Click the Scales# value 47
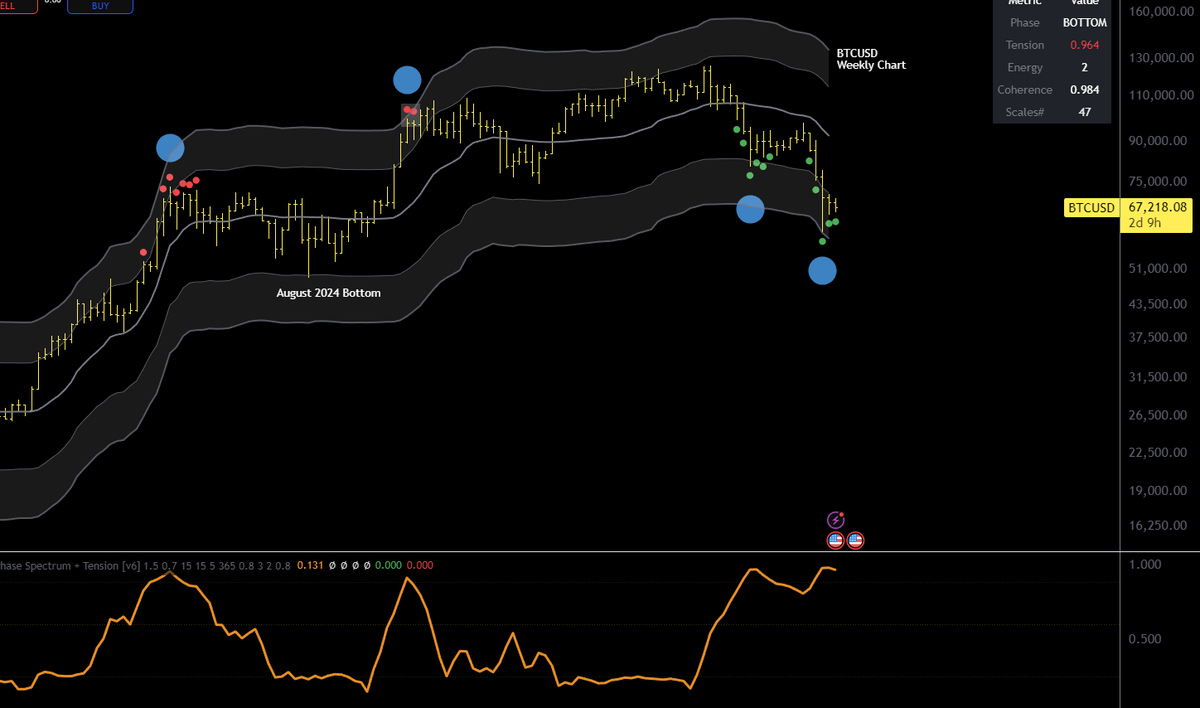1200x708 pixels. [x=1084, y=112]
